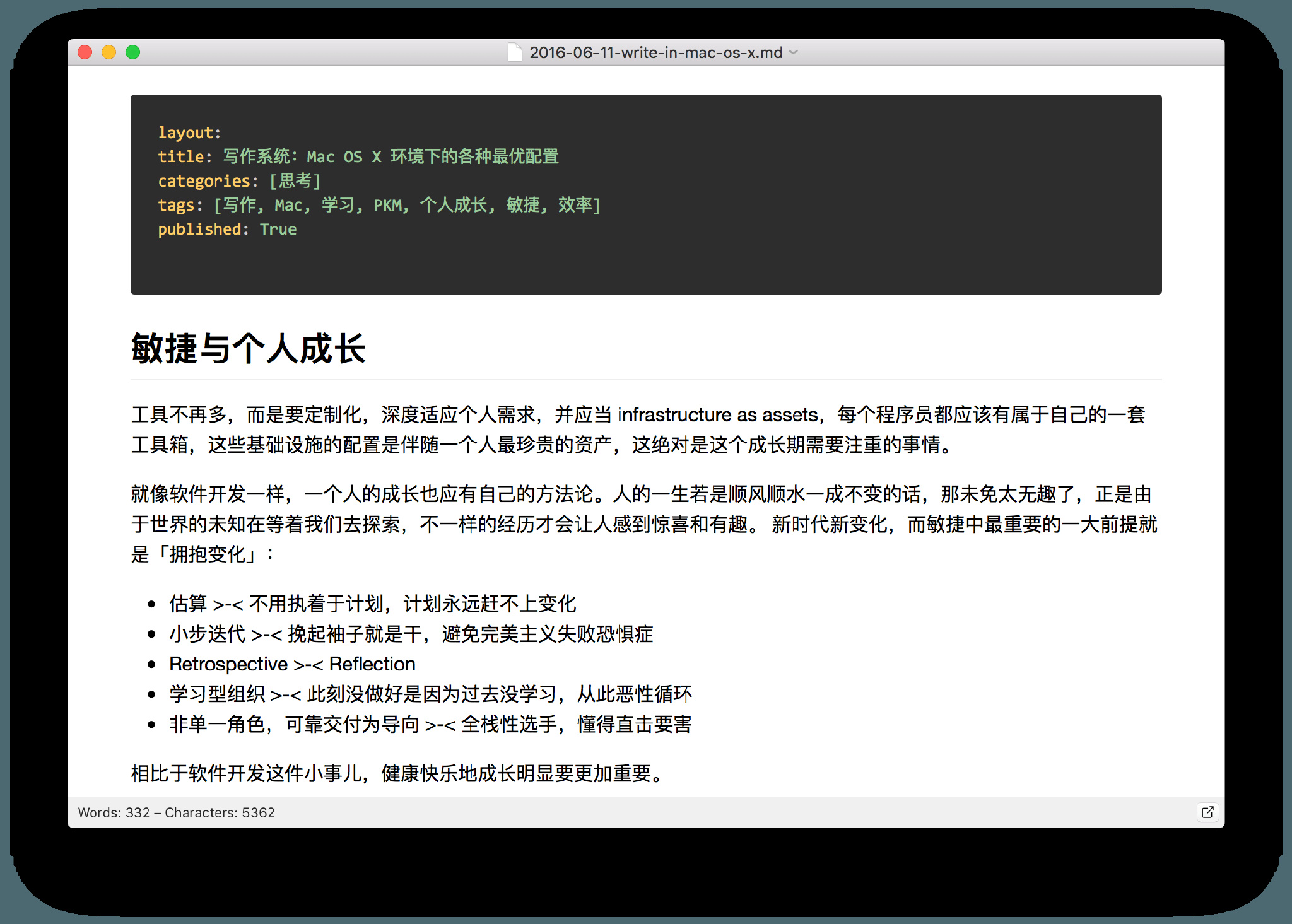1292x924 pixels.
Task: Close the window with the red button
Action: pyautogui.click(x=85, y=52)
